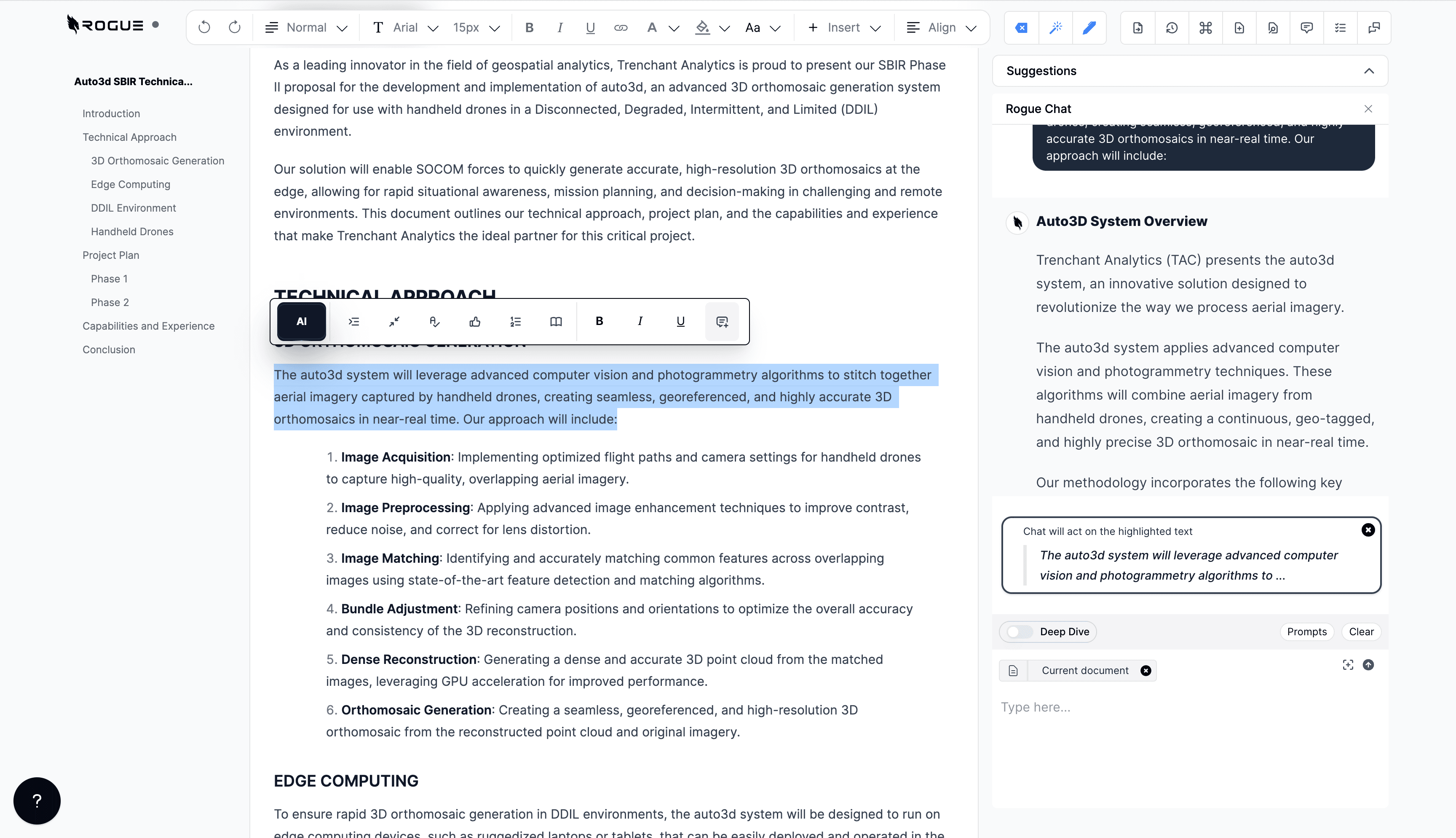Click the AI button in floating toolbar
Viewport: 1456px width, 838px height.
tap(301, 321)
